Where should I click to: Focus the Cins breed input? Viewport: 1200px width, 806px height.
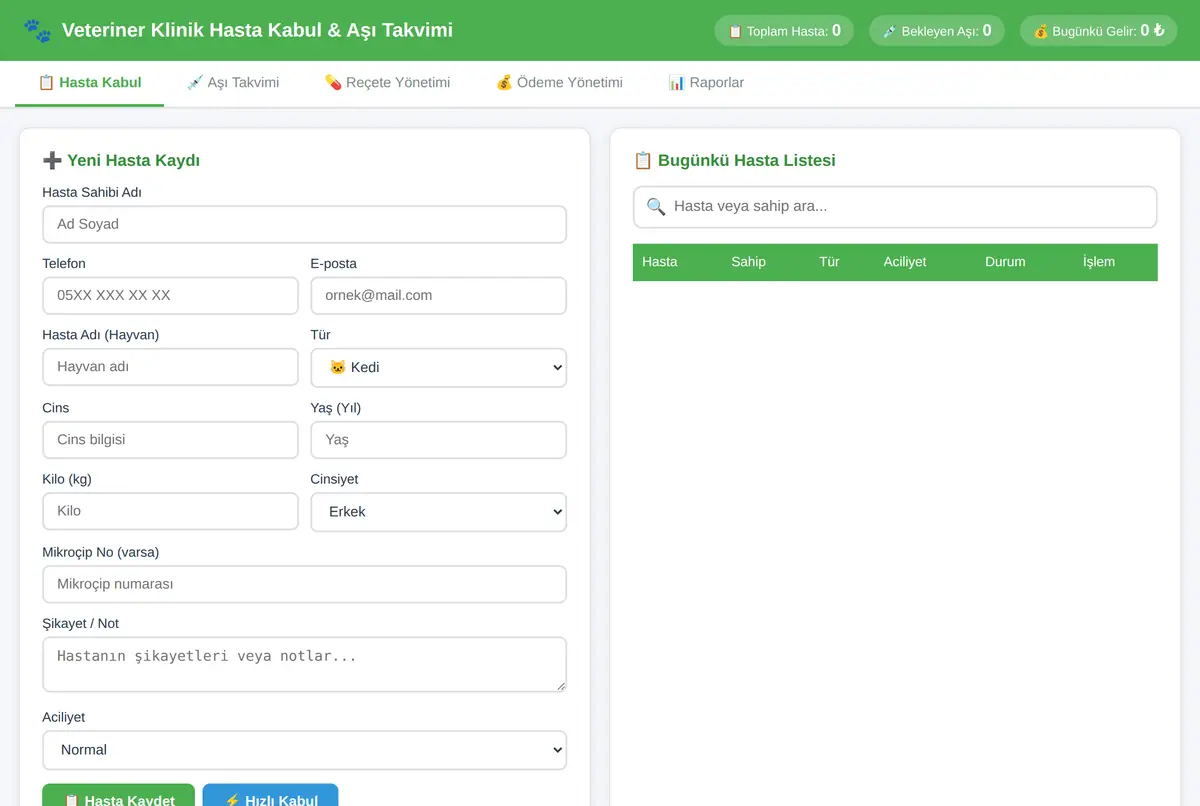(171, 440)
